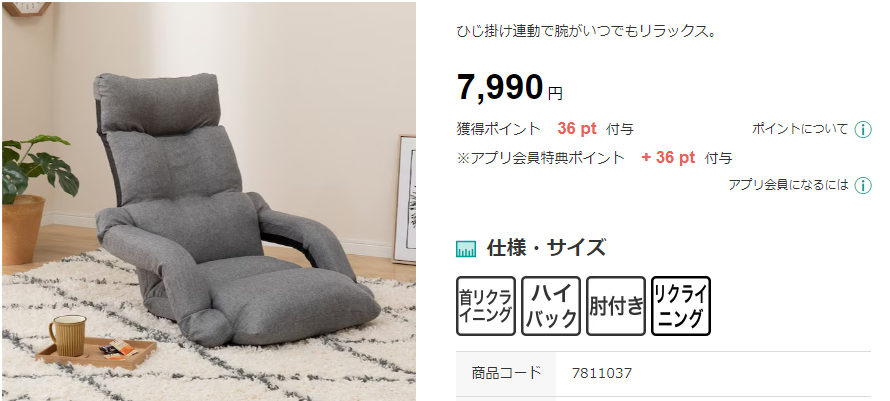Screen dimensions: 890x401
Task: Click the red 36 pt earned points value
Action: click(577, 129)
